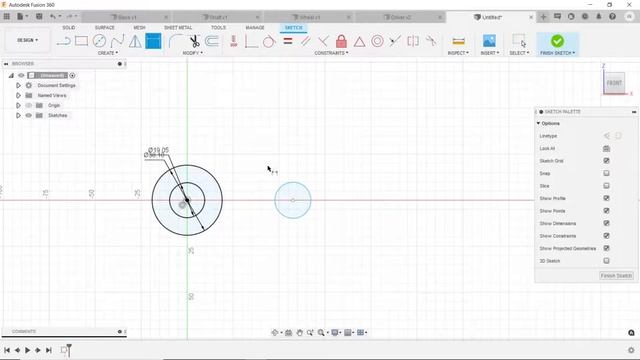
Task: Open the INSPECT dropdown menu
Action: (458, 53)
